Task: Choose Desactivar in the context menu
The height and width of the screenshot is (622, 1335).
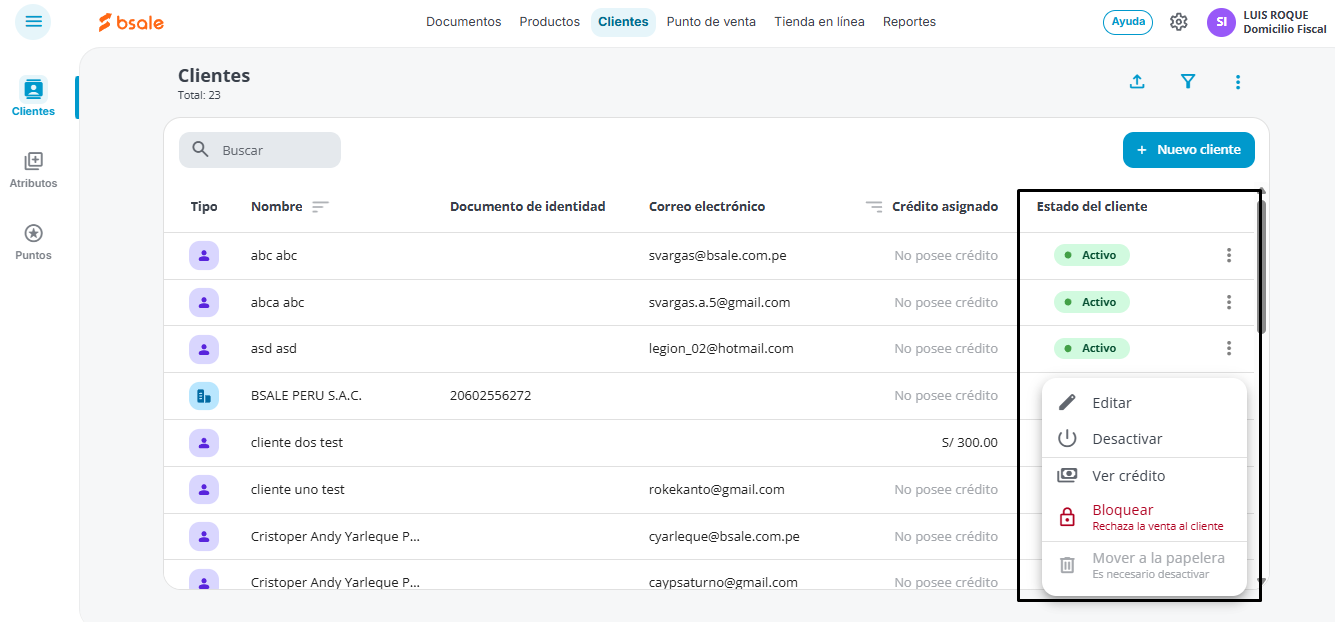Action: (x=1144, y=439)
